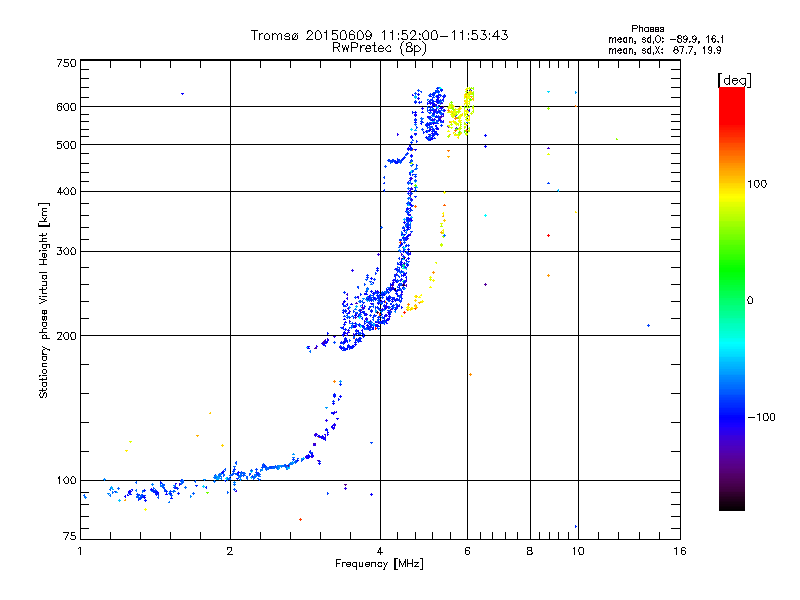Click the x-axis tick label "16"
This screenshot has height=600, width=800.
coord(680,551)
